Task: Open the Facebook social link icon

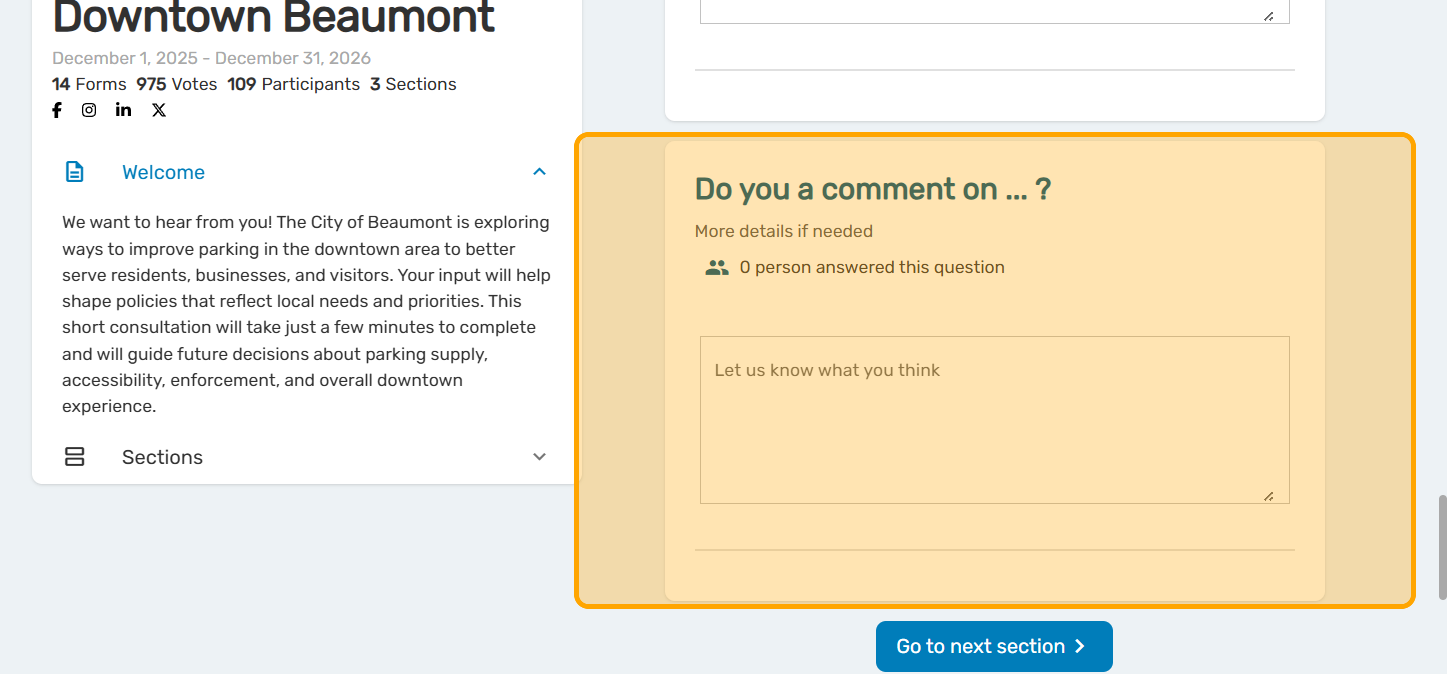Action: pos(57,110)
